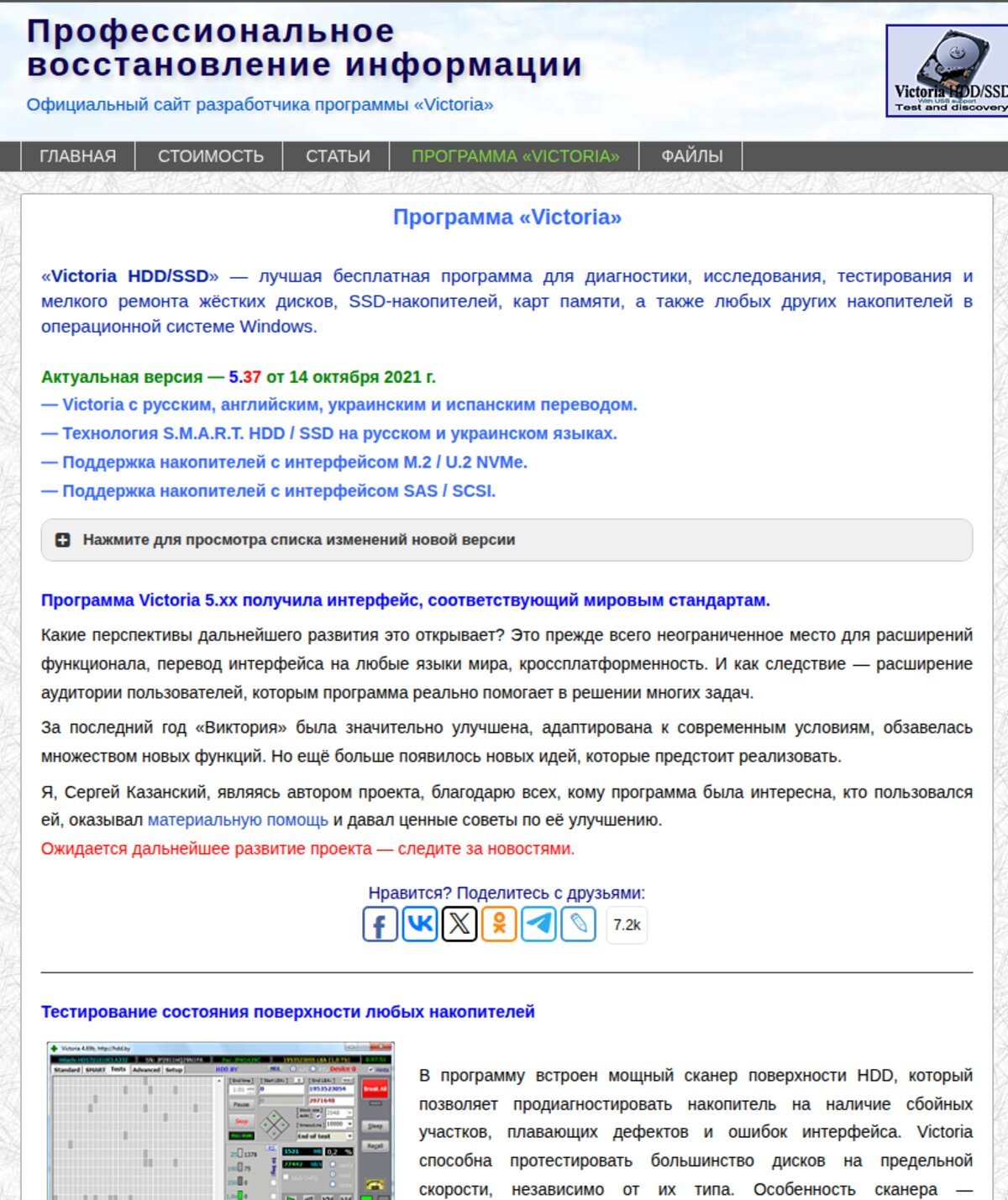Click the bold «Victoria HDD/SSD» text in the intro
The image size is (1008, 1200).
(x=130, y=276)
